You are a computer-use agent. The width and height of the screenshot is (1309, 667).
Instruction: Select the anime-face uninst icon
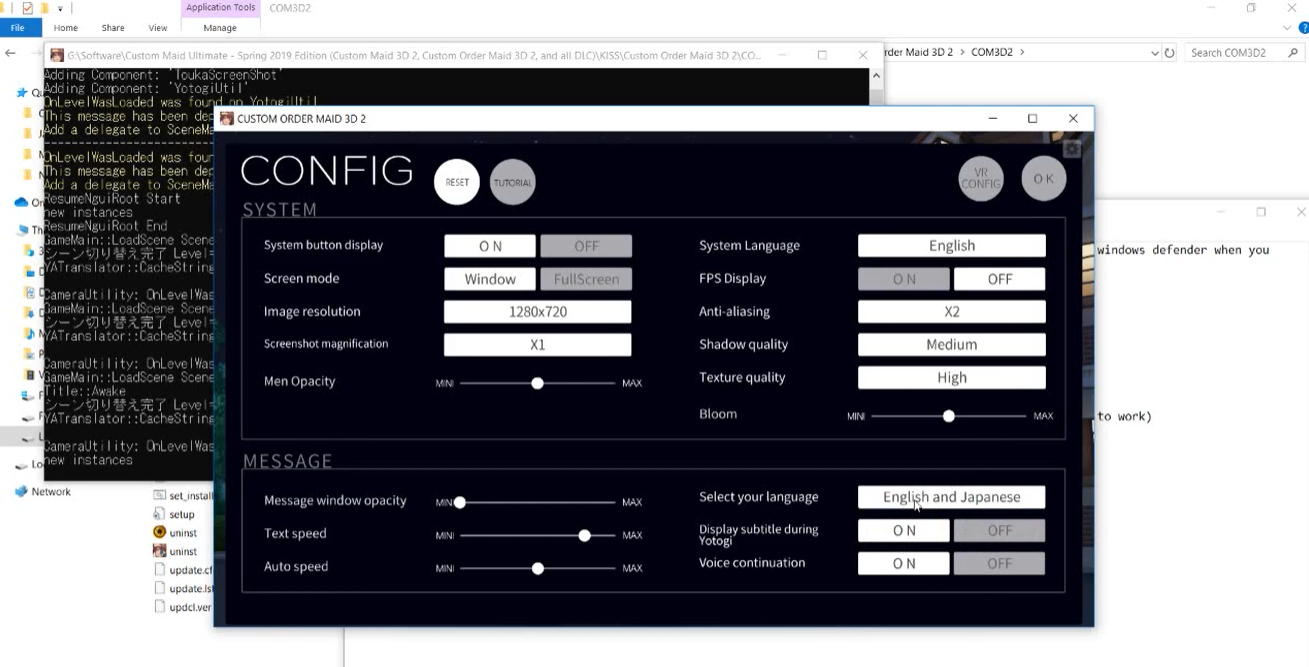click(160, 551)
